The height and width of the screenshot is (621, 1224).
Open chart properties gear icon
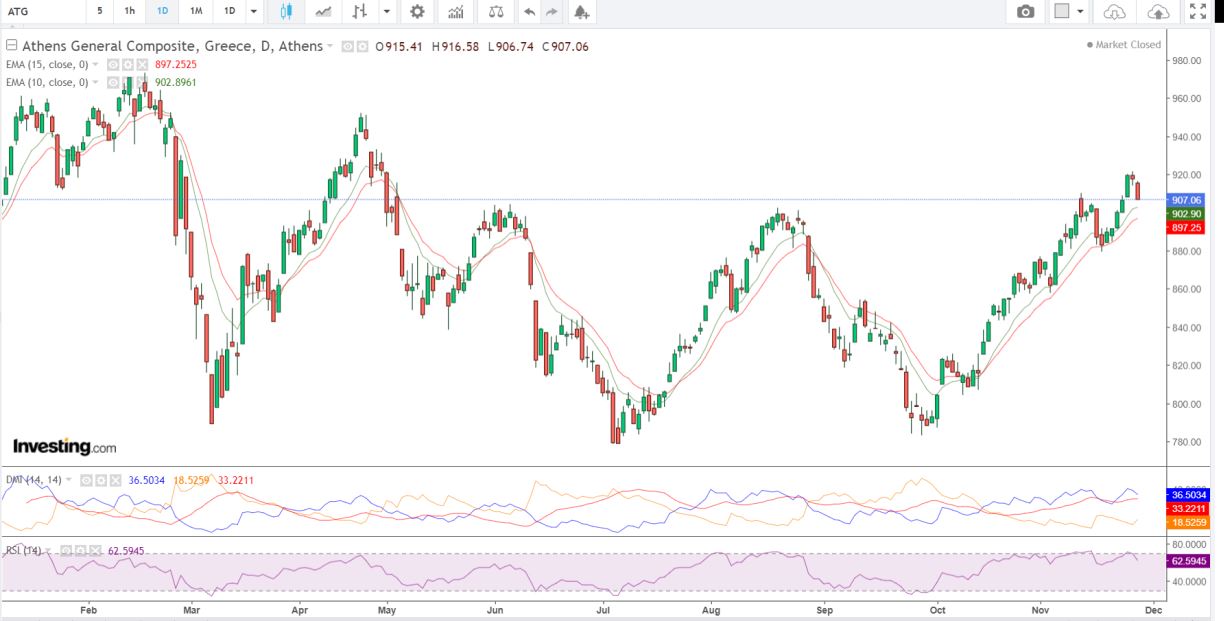click(x=417, y=12)
